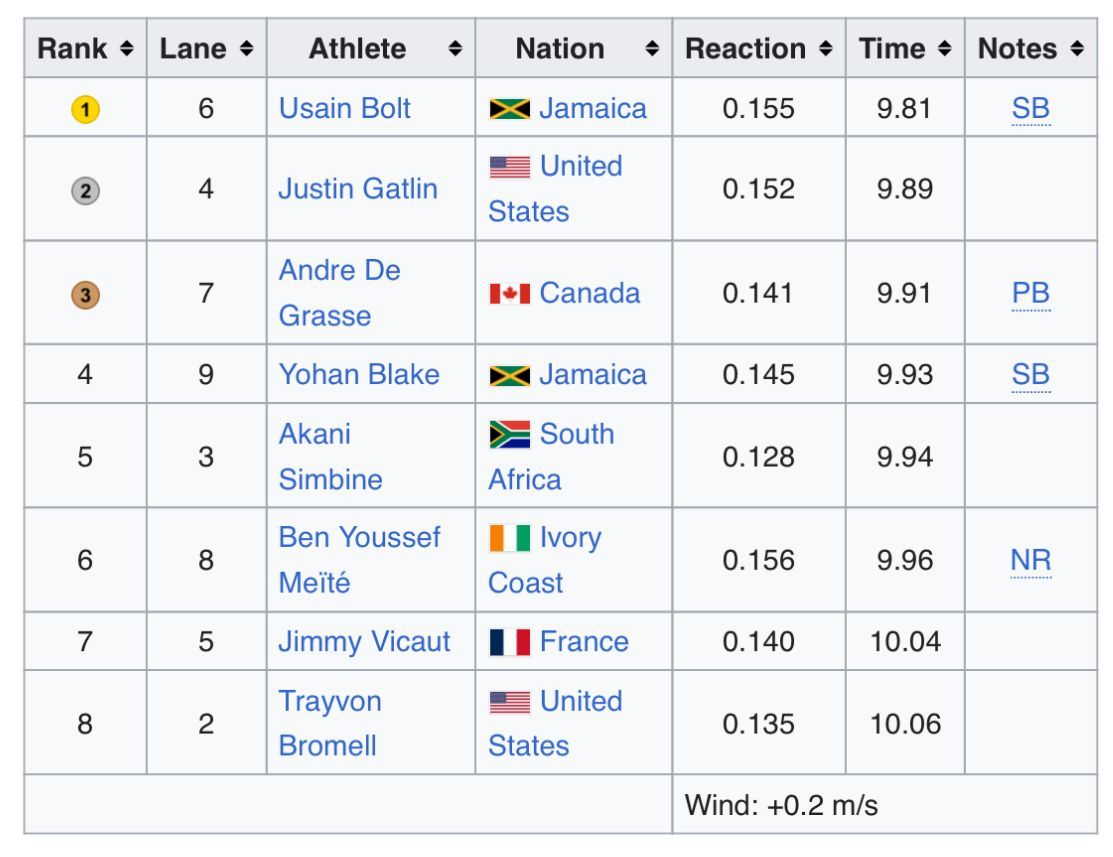Click the silver medal rank 2 icon
Image resolution: width=1113 pixels, height=857 pixels.
click(x=85, y=190)
